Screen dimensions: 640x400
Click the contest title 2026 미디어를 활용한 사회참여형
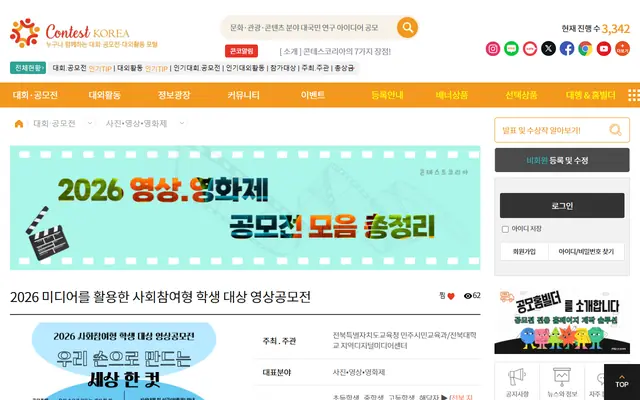[160, 297]
